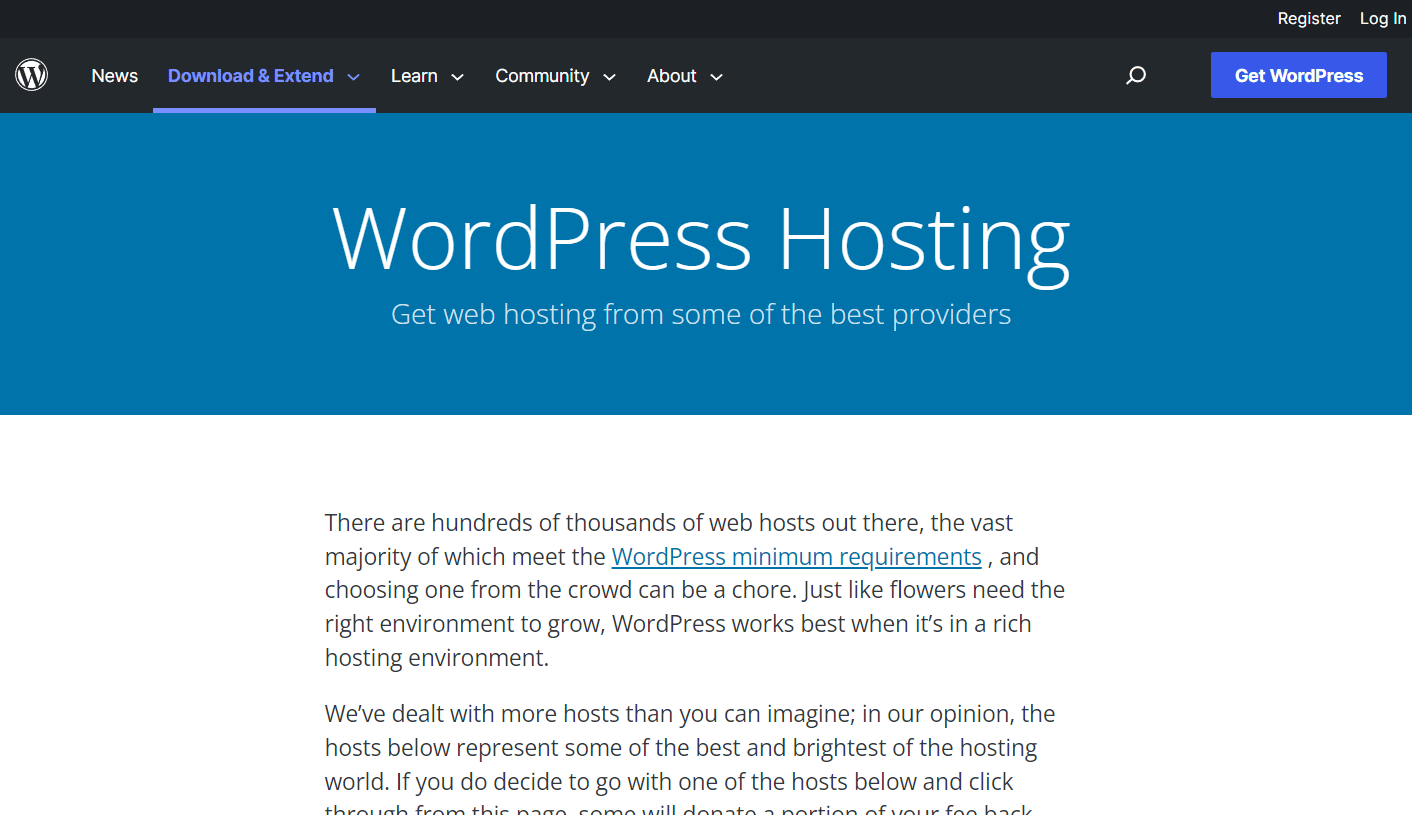Expand the chevron beside Community
This screenshot has height=815, width=1412.
pyautogui.click(x=609, y=77)
